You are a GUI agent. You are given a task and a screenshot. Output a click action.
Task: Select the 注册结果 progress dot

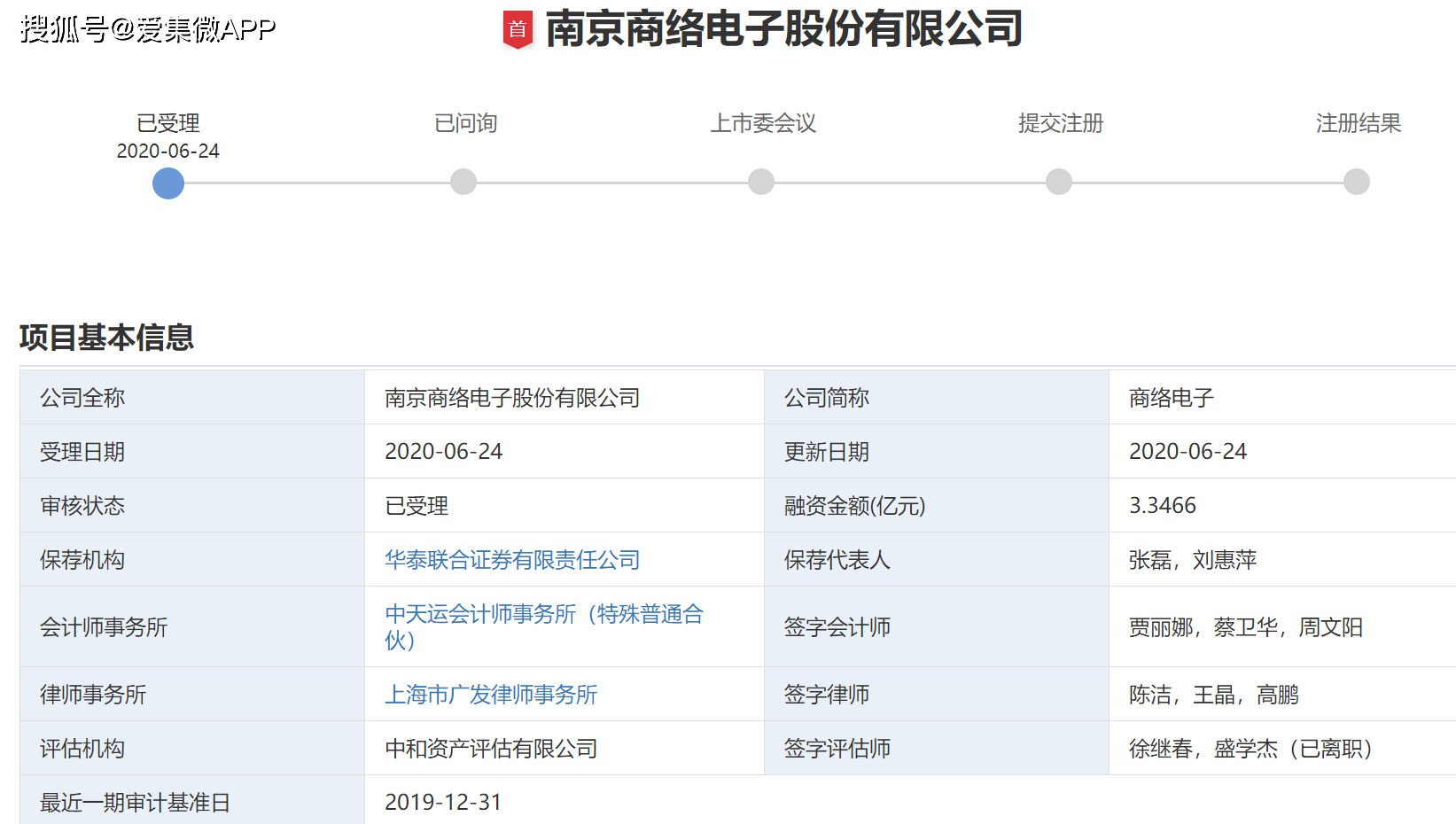tap(1355, 181)
